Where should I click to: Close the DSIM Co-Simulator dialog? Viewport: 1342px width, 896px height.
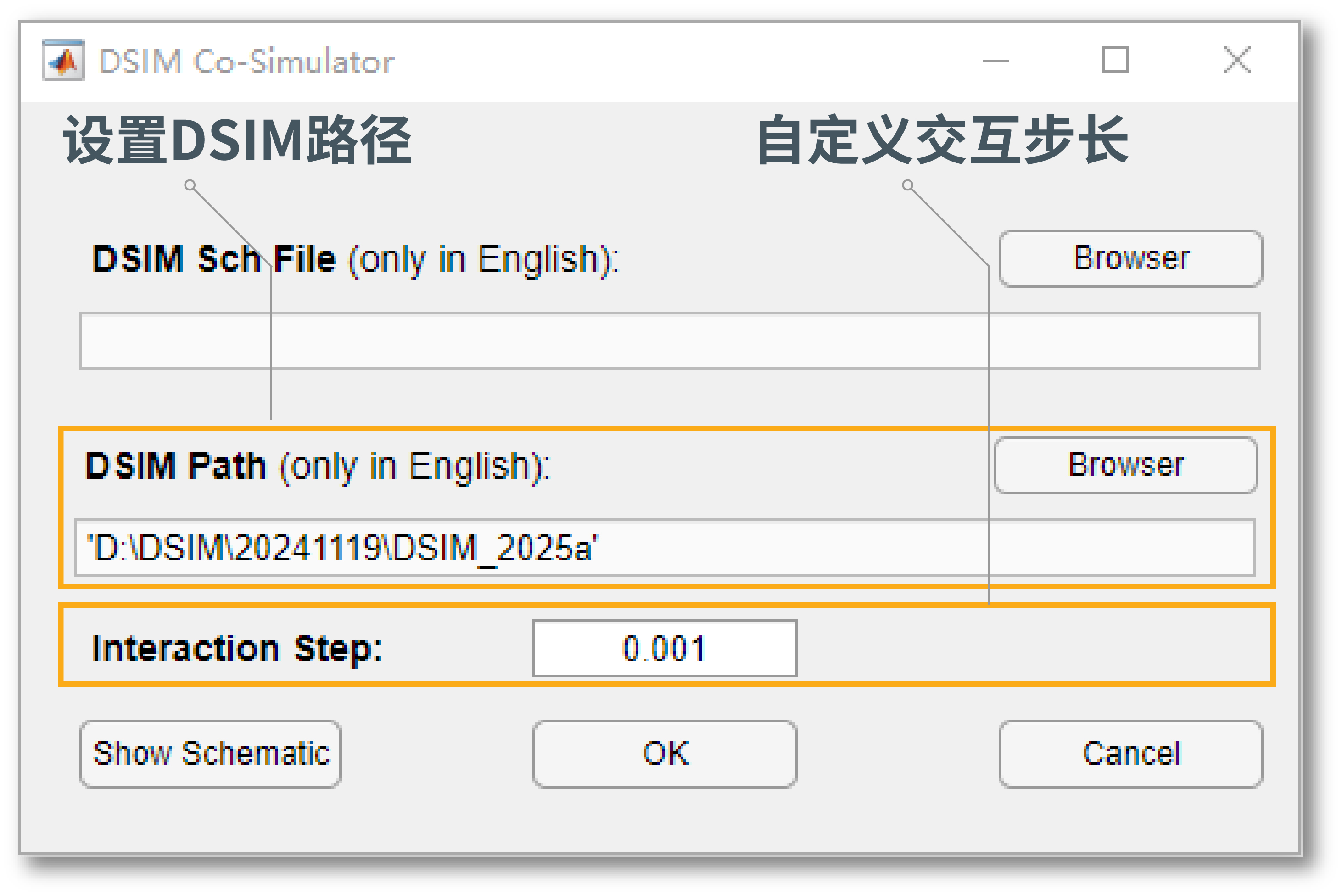click(x=1237, y=61)
